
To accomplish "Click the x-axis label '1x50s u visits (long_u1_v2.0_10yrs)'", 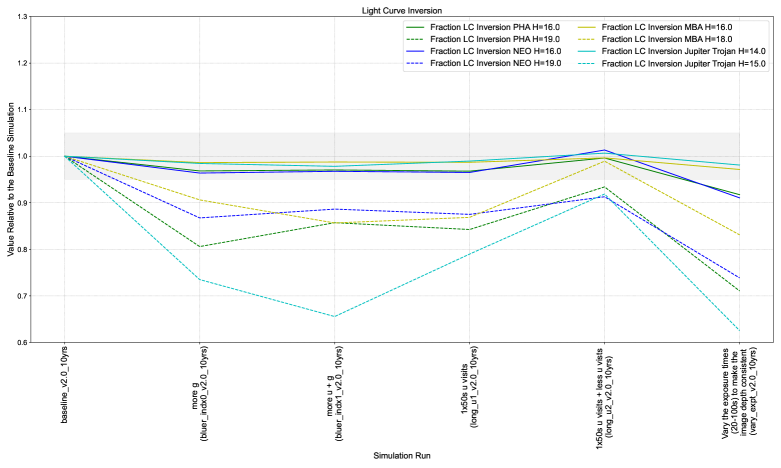I will [x=469, y=387].
